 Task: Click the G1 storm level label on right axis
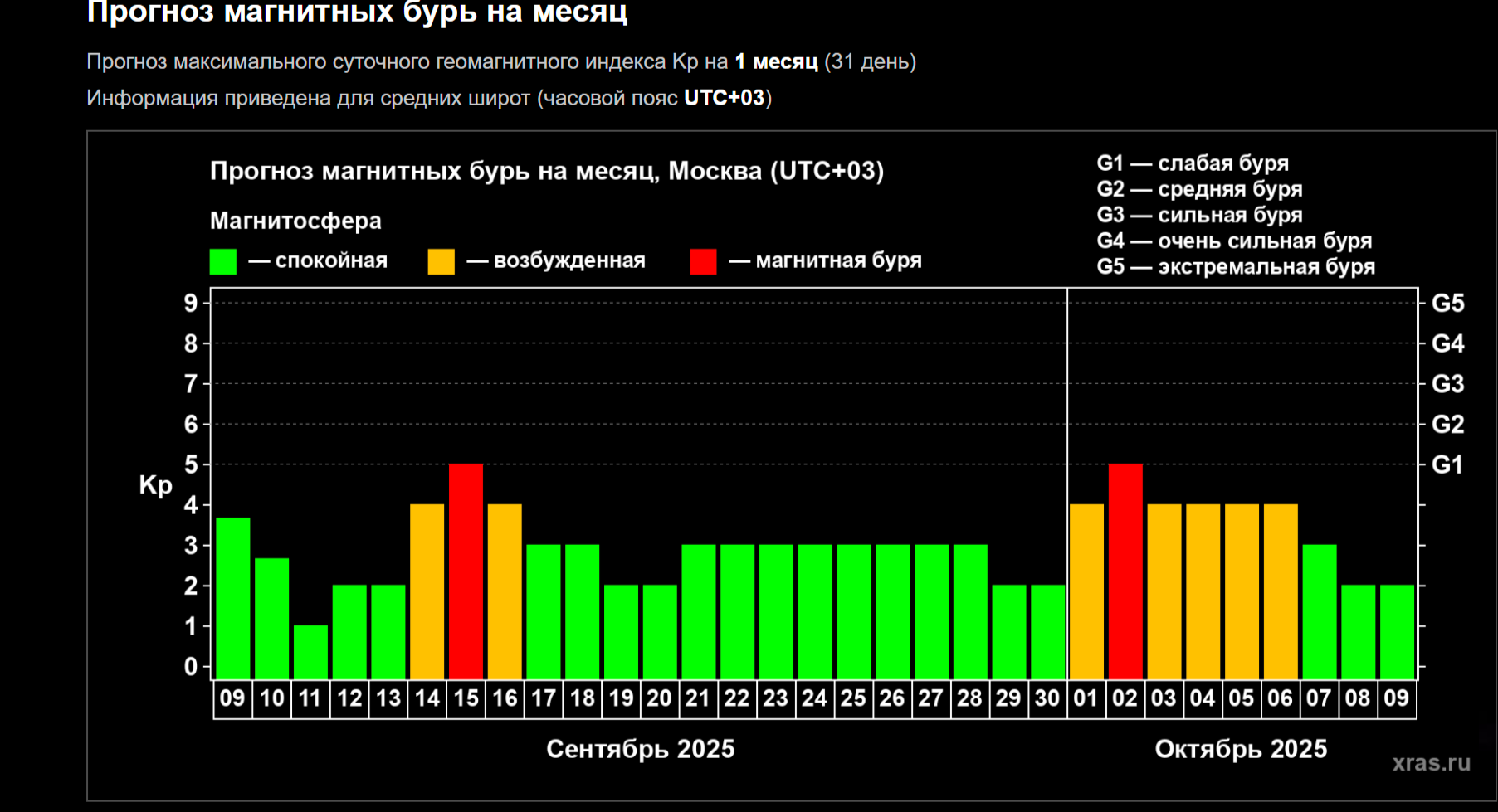[1447, 464]
